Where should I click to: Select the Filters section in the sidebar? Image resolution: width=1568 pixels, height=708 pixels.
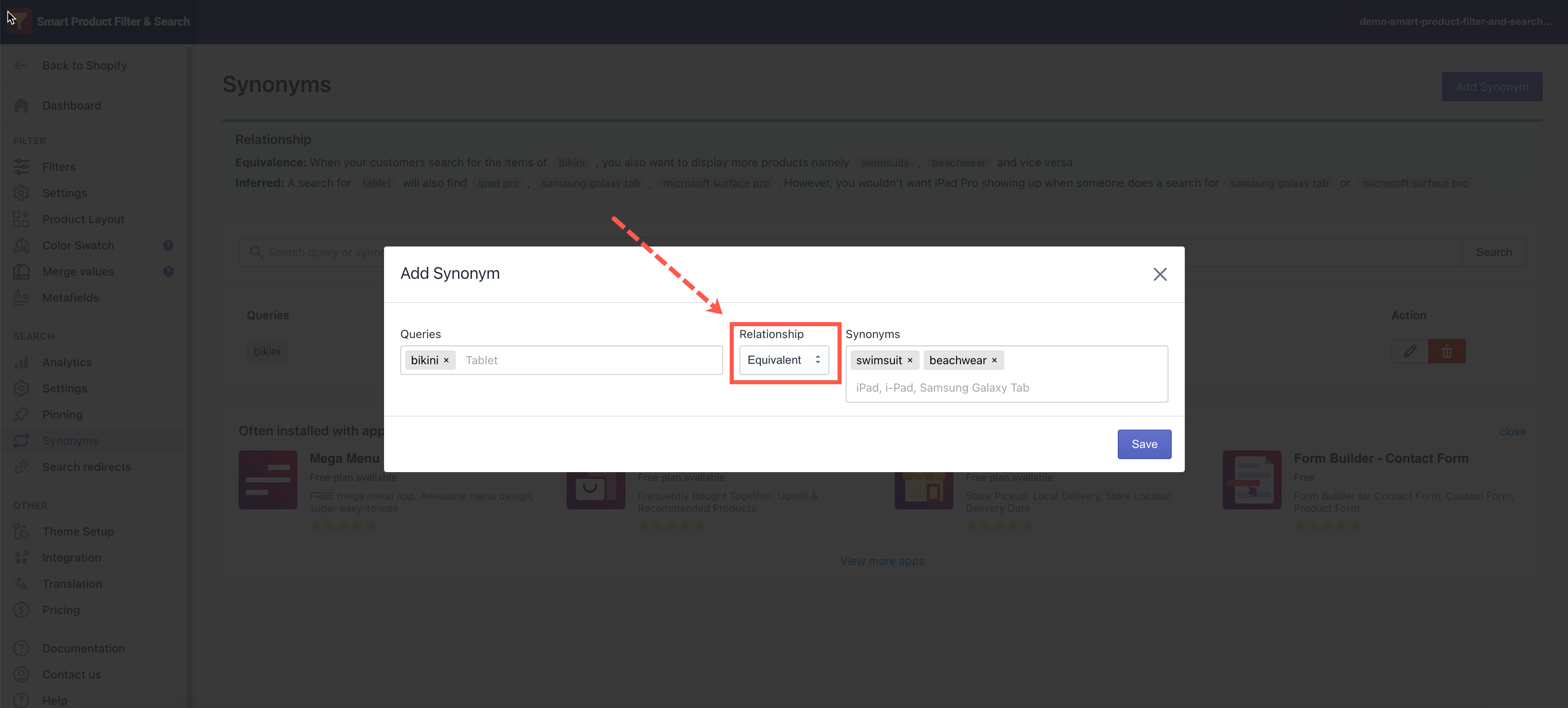point(59,166)
